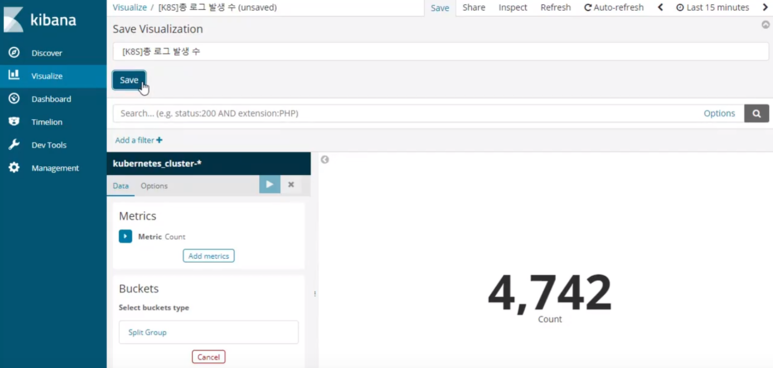This screenshot has height=368, width=773.
Task: Apply changes with the play button
Action: [270, 184]
